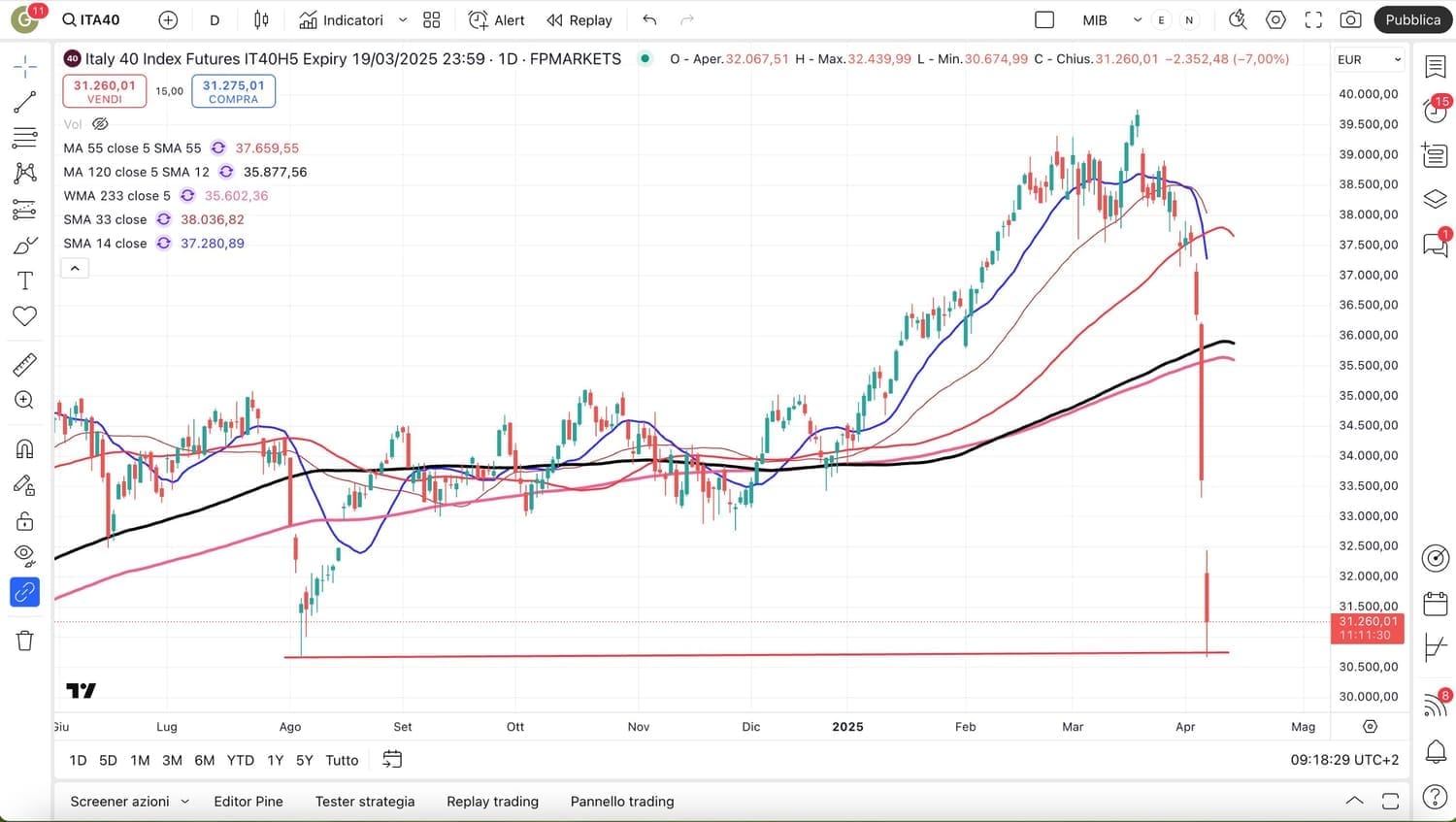Viewport: 1456px width, 822px height.
Task: Collapse the indicator legend chevron
Action: 75,268
